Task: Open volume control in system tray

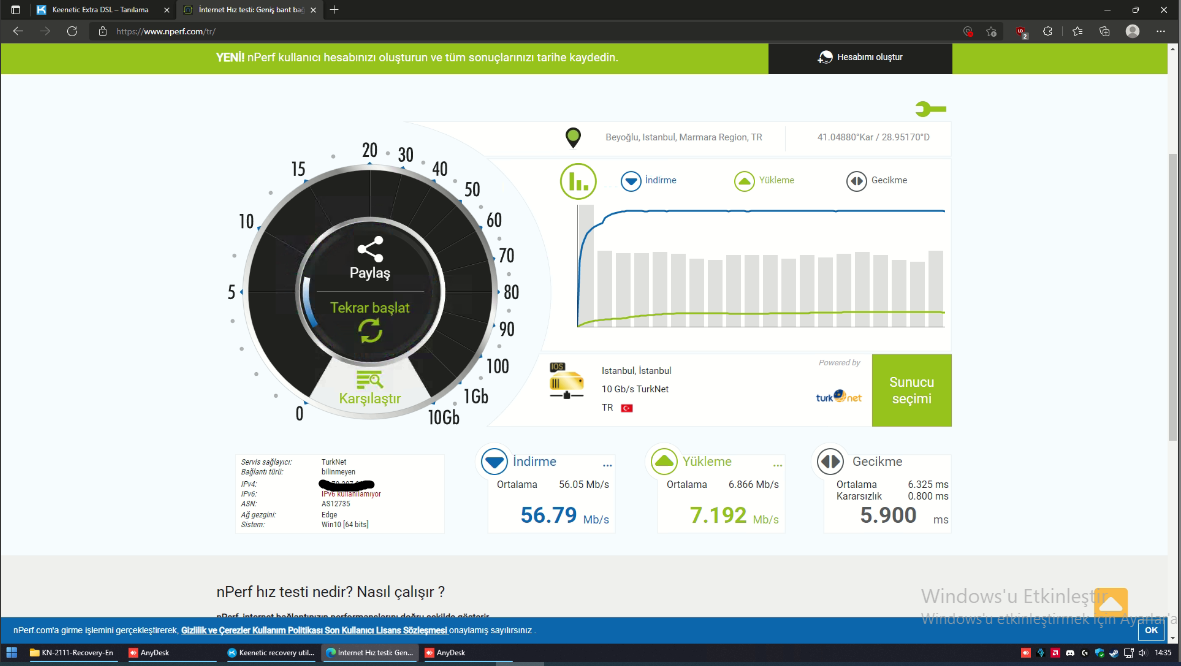Action: click(1143, 652)
